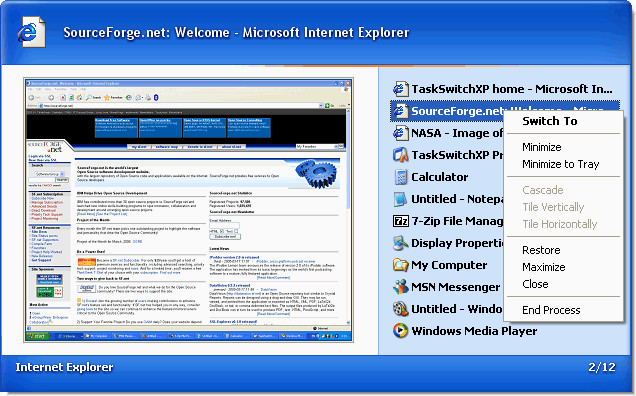Choose Restore in the context menu
Image resolution: width=636 pixels, height=396 pixels.
tap(541, 250)
